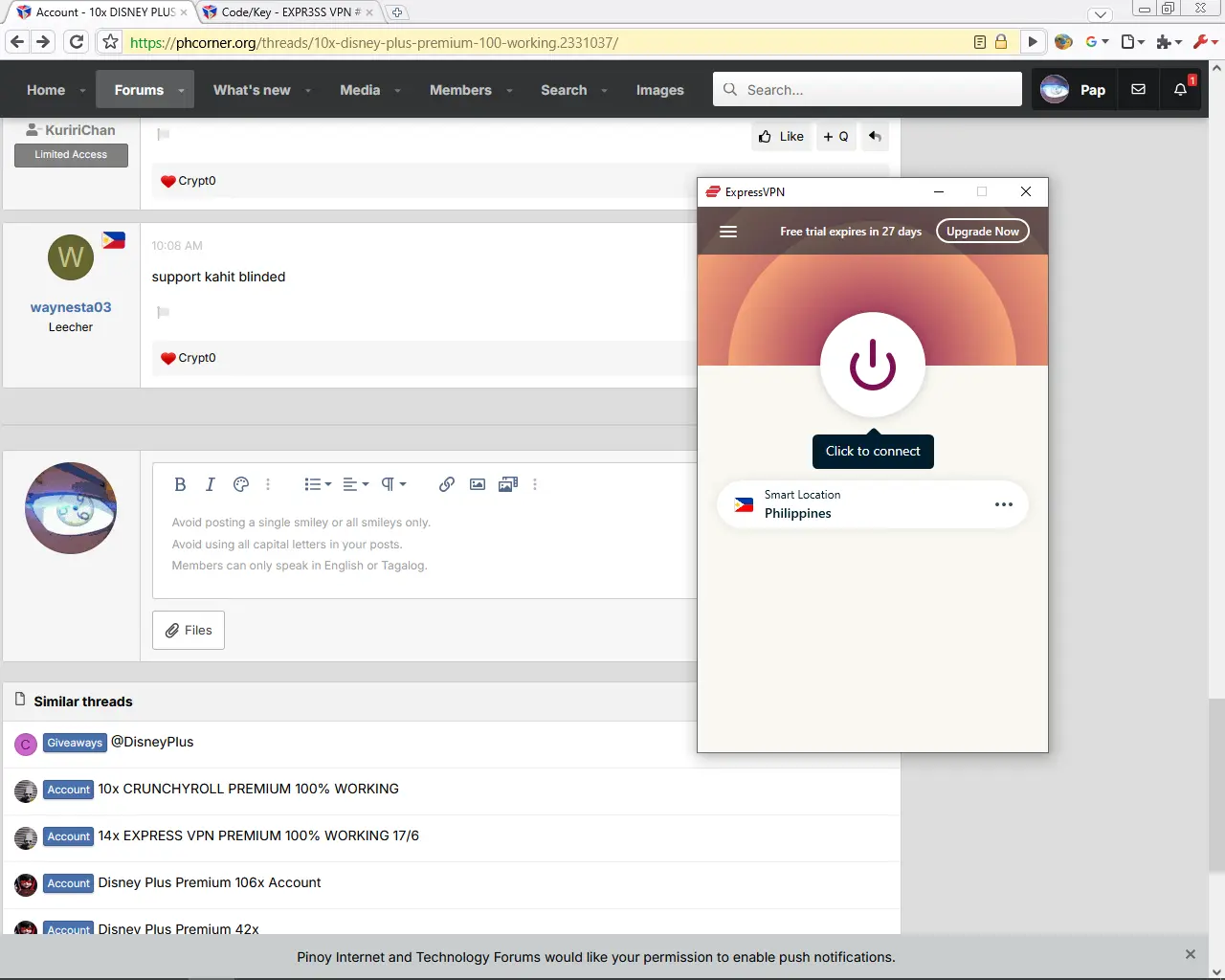Image resolution: width=1225 pixels, height=980 pixels.
Task: Select the Philippines smart location in ExpressVPN
Action: point(873,504)
